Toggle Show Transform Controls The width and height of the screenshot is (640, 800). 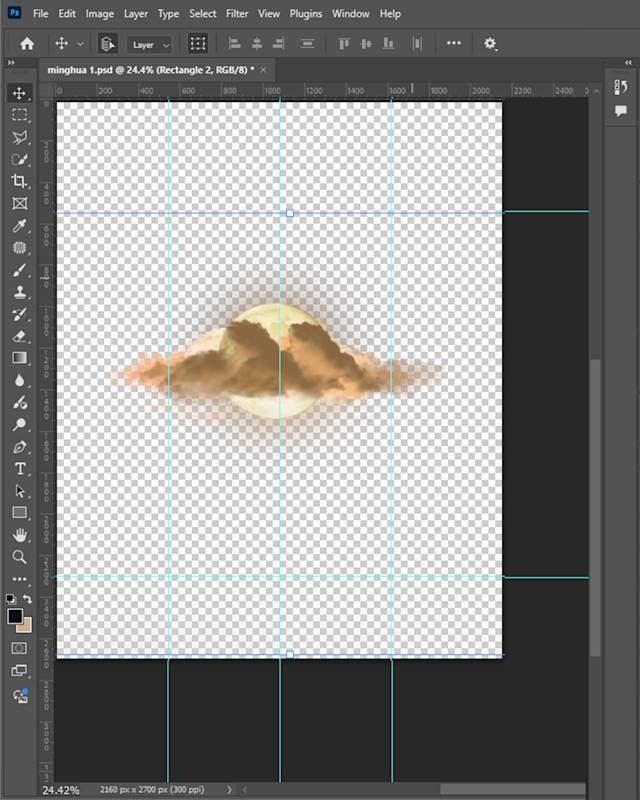(x=198, y=44)
